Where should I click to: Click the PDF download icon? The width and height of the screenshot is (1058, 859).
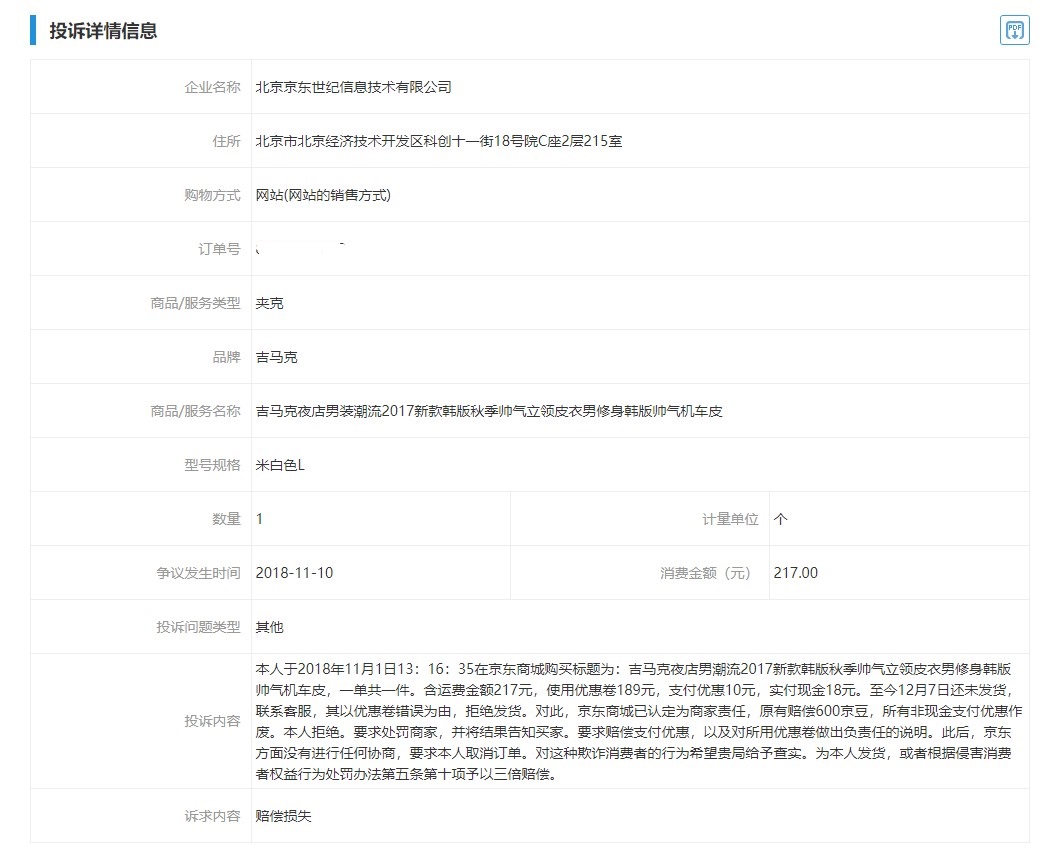[1015, 30]
